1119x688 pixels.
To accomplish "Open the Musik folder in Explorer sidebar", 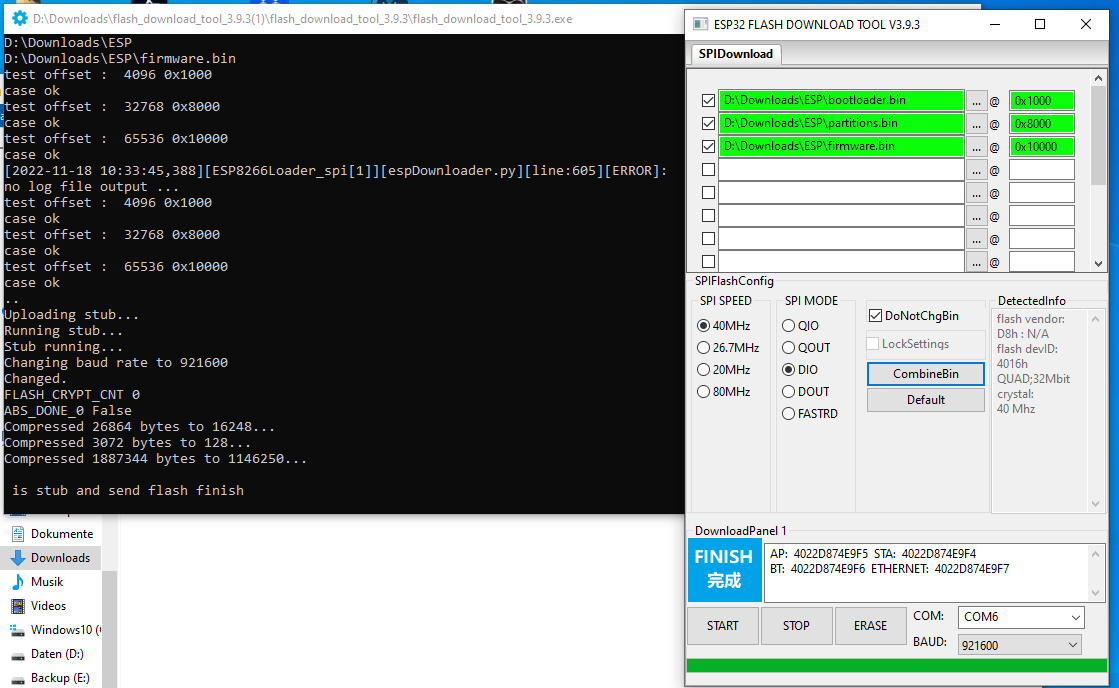I will click(47, 582).
